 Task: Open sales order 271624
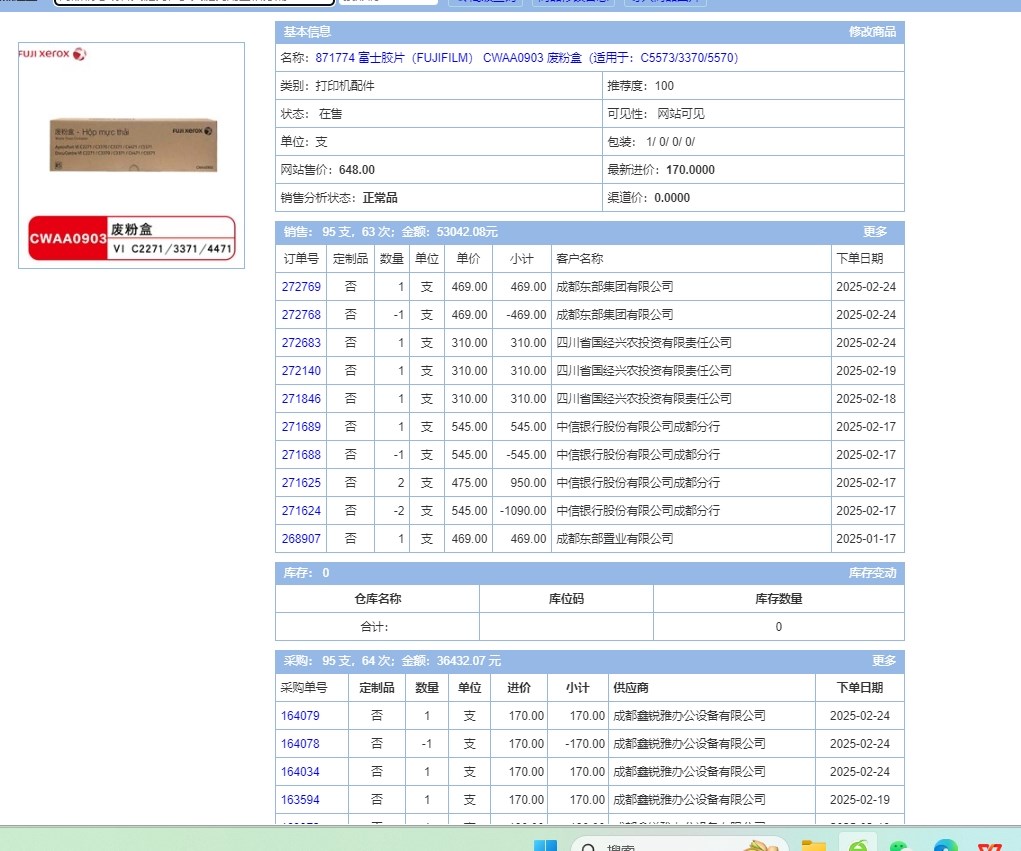[x=301, y=510]
